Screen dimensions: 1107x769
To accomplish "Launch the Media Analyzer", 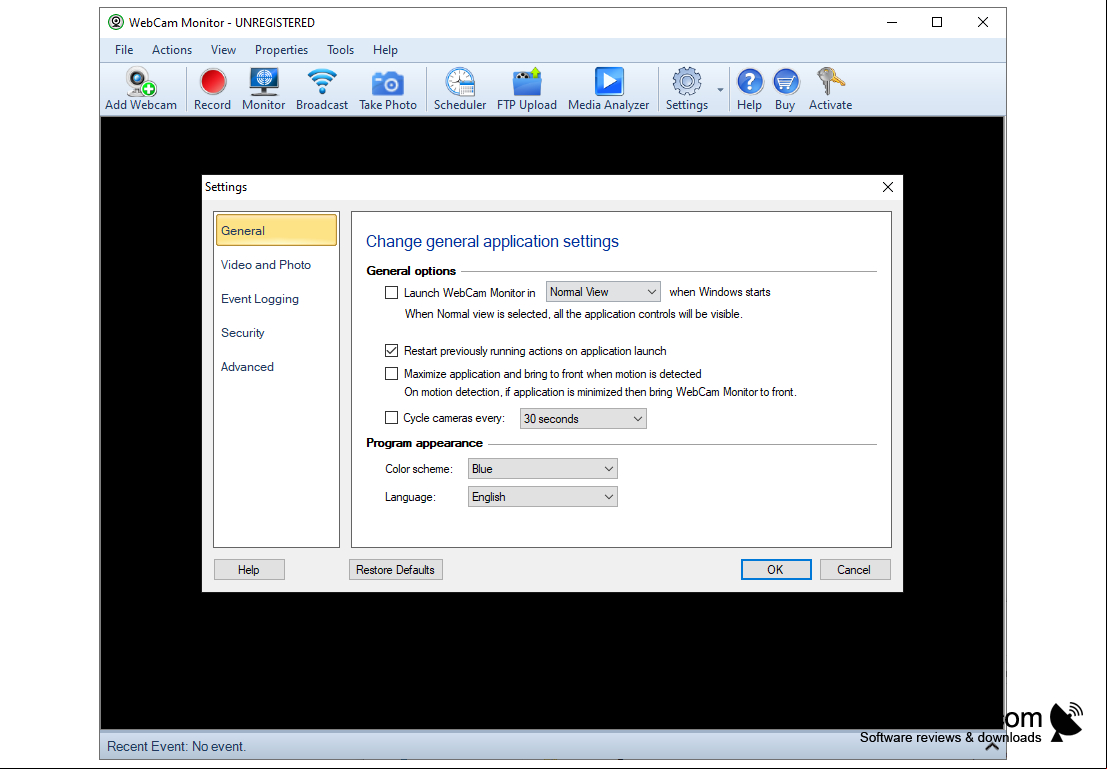I will (609, 89).
